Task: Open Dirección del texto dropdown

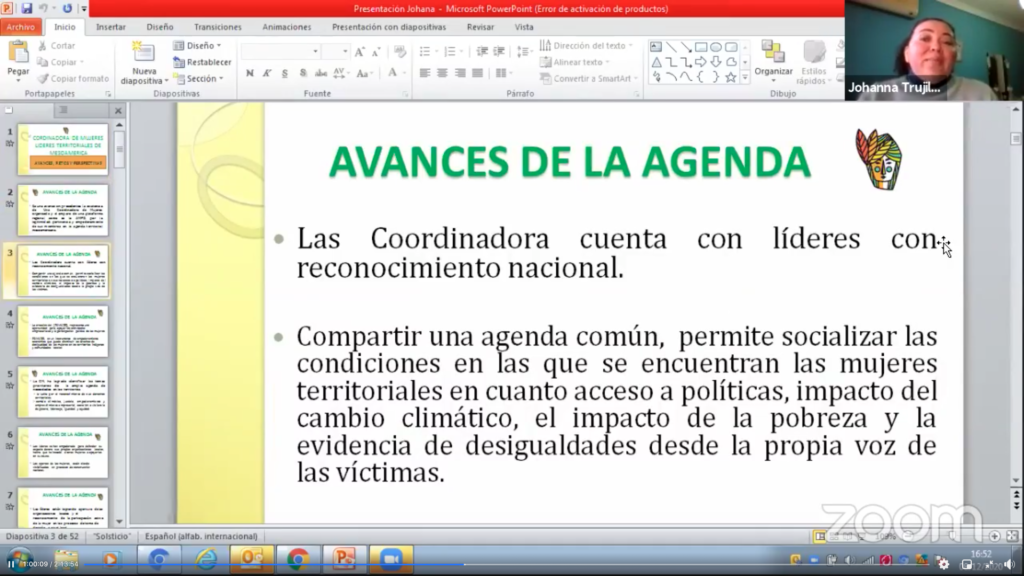Action: tap(586, 46)
